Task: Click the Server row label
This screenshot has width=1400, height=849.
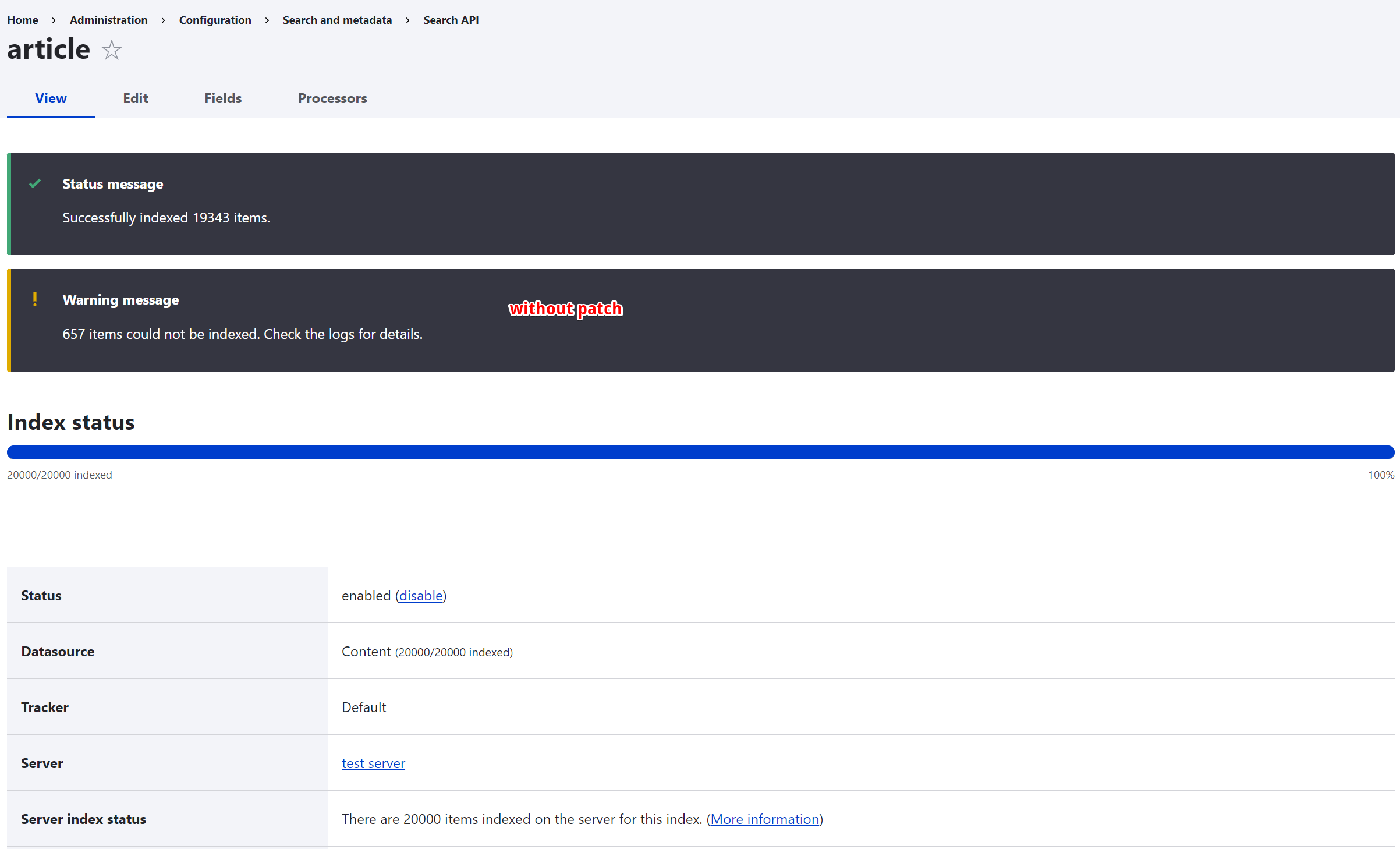Action: tap(42, 763)
